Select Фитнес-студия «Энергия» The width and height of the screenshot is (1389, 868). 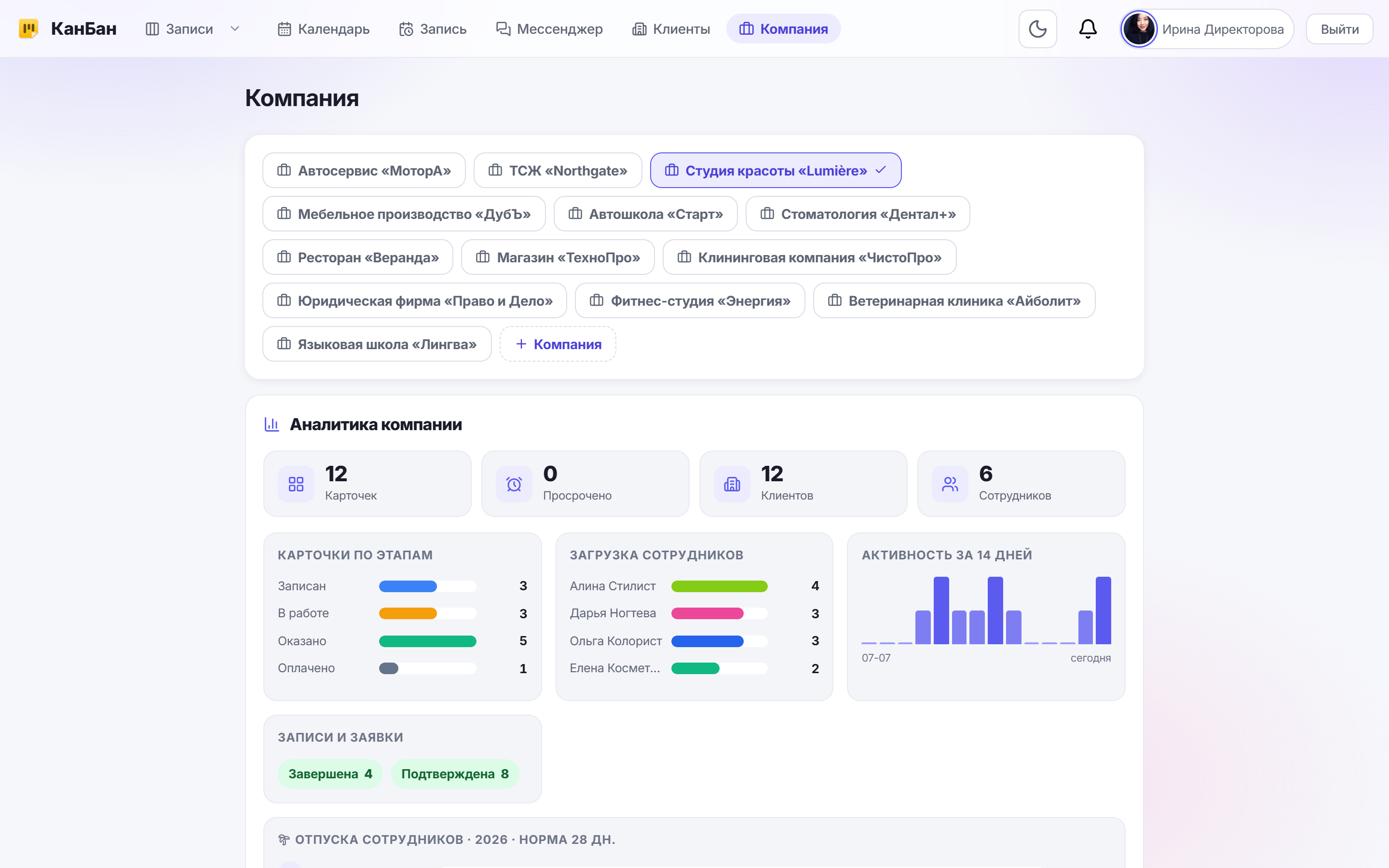point(690,301)
